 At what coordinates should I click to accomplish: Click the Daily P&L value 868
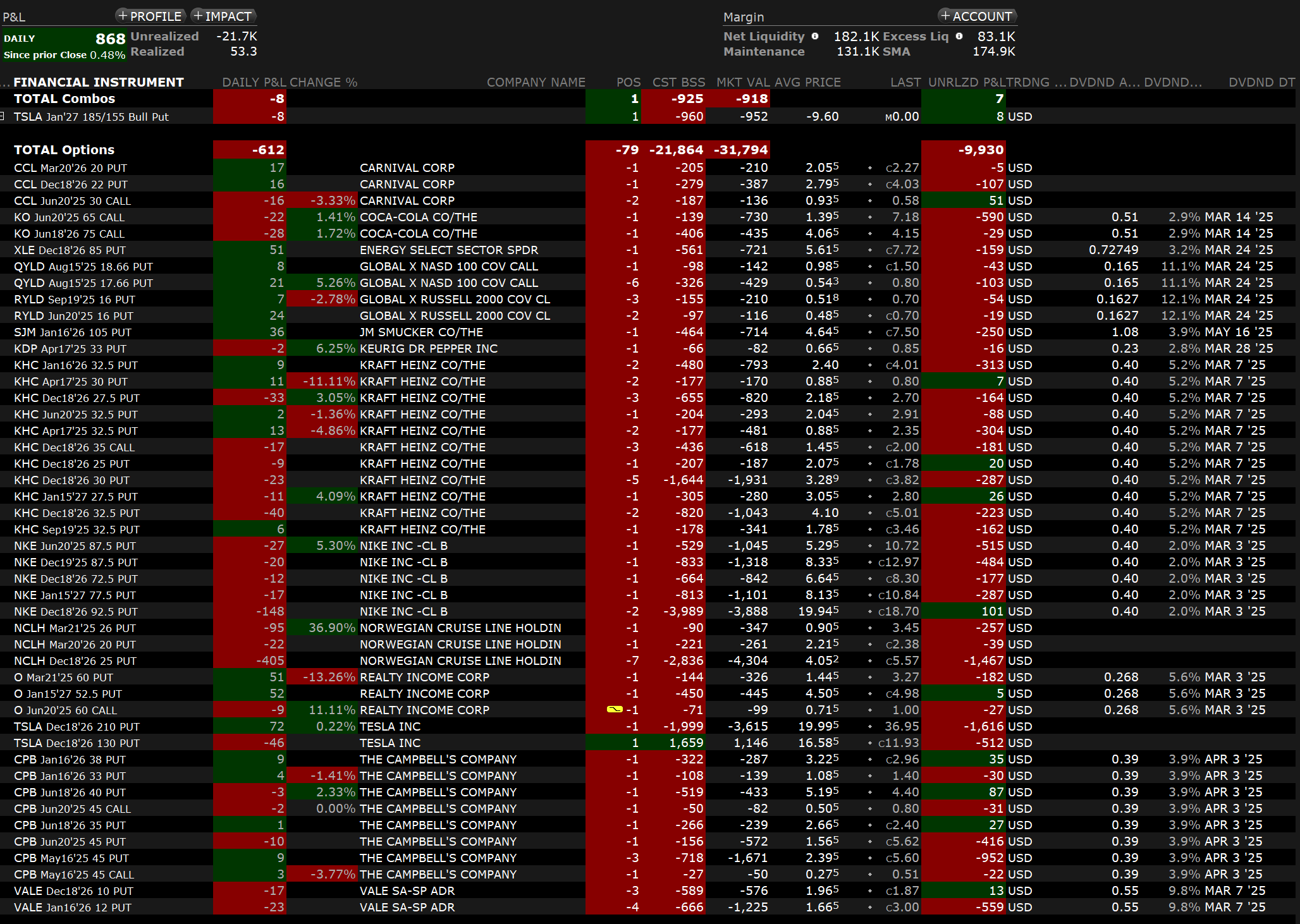111,39
